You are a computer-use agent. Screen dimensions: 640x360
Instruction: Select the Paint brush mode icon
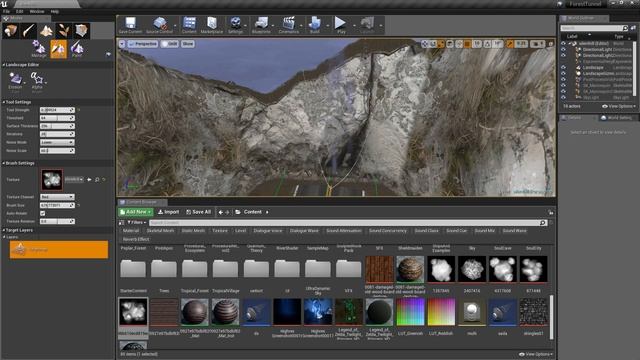(28, 31)
